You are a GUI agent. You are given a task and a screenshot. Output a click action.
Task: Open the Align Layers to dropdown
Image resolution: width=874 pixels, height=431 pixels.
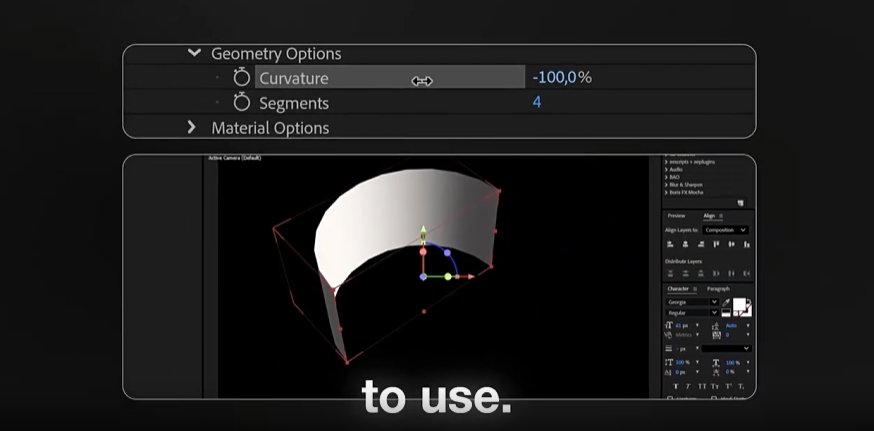(x=725, y=230)
